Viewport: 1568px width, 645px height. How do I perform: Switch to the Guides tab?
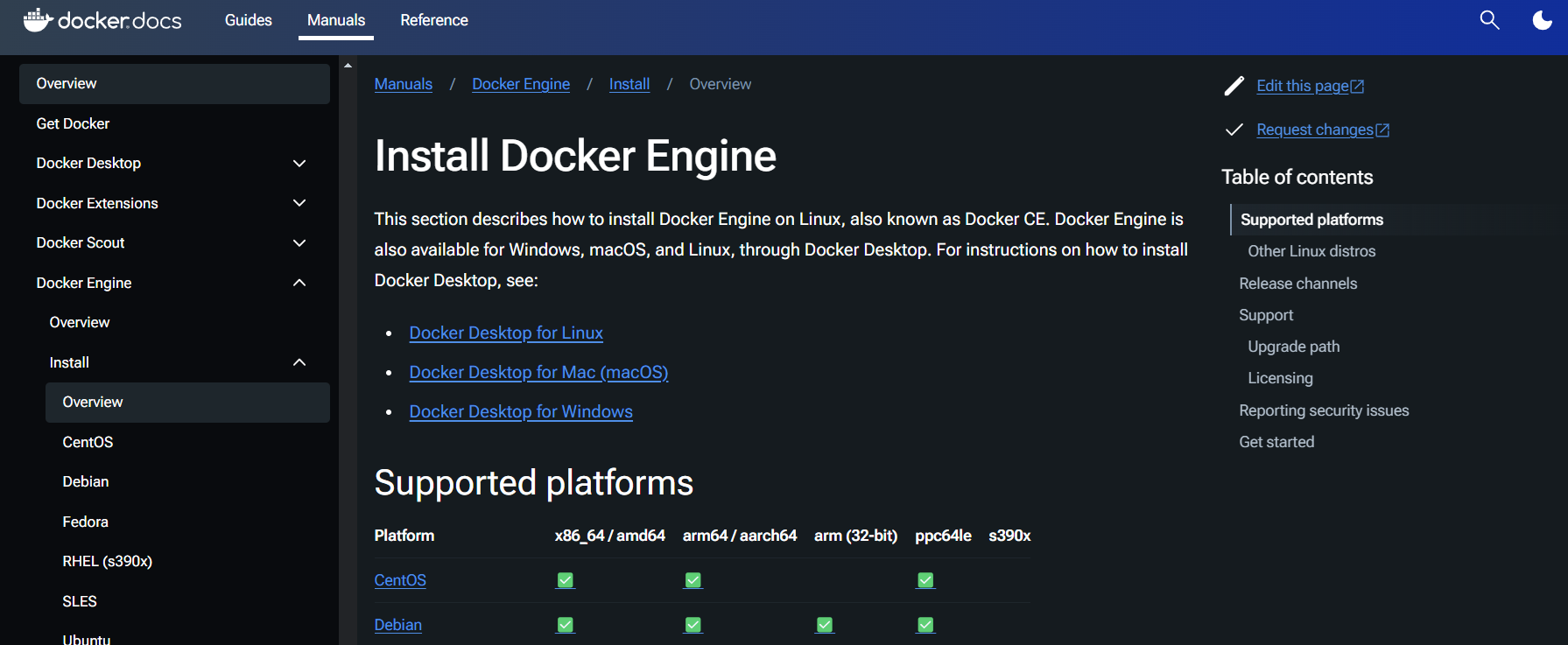248,20
